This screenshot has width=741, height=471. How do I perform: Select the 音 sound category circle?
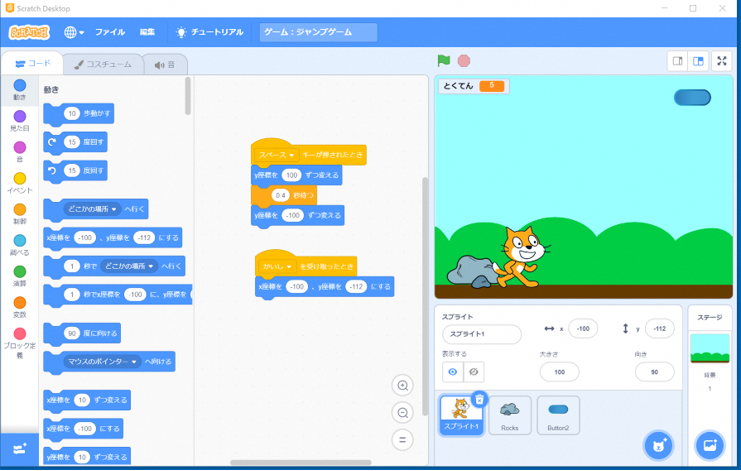pyautogui.click(x=19, y=152)
